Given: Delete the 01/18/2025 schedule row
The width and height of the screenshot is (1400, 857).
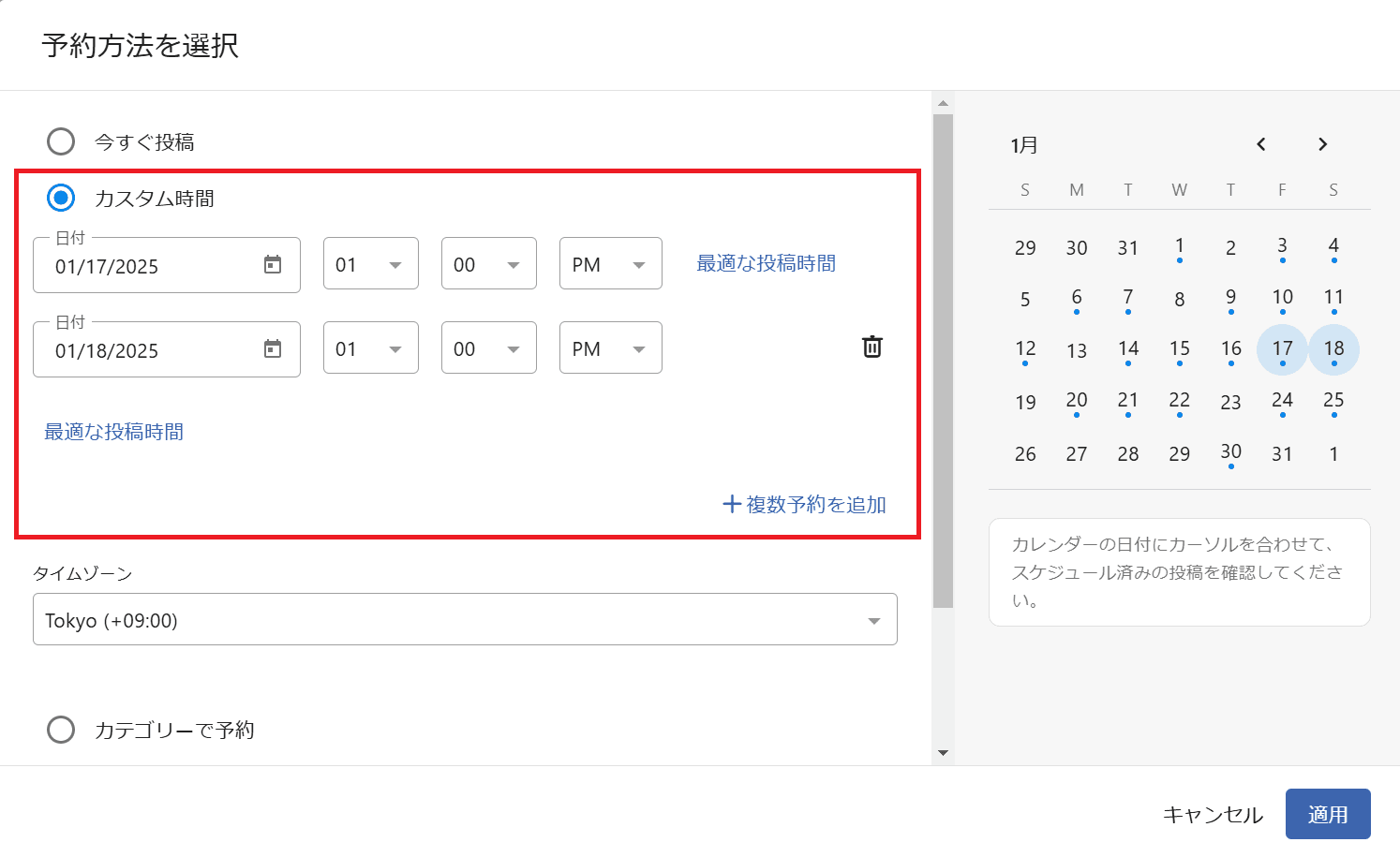Looking at the screenshot, I should tap(872, 347).
